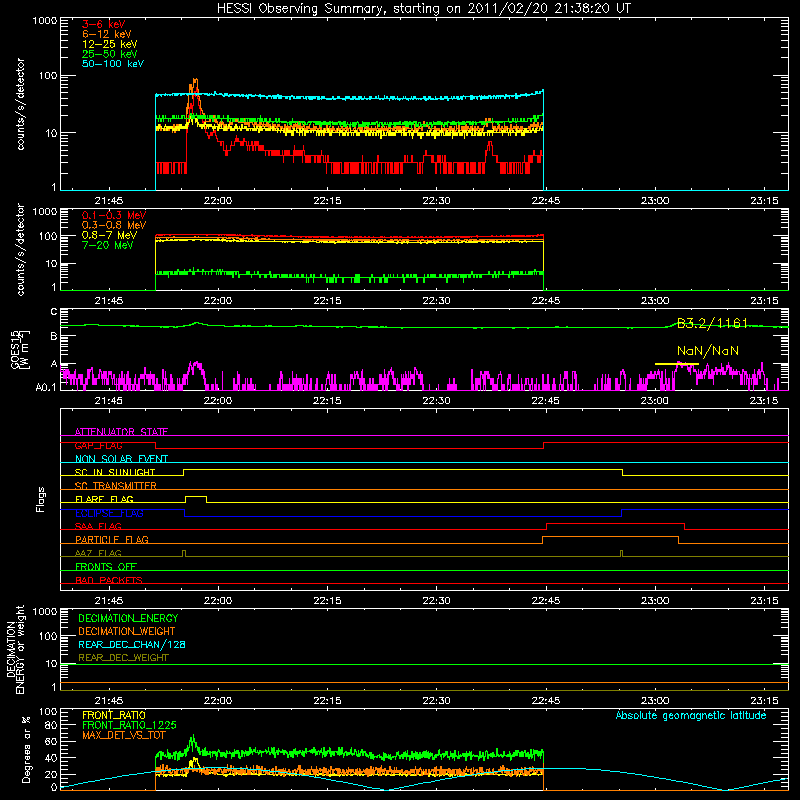Click the DECIMATION_WEIGHT legend label
This screenshot has height=800, width=800.
click(x=127, y=631)
